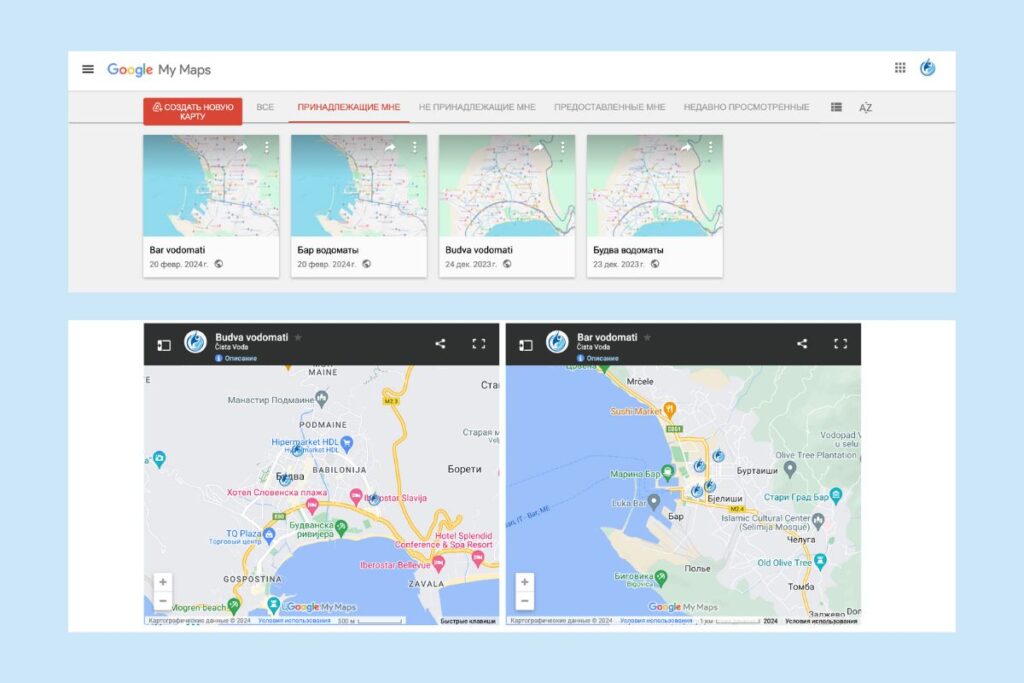
Task: Zoom out on the Budva map
Action: [x=163, y=600]
